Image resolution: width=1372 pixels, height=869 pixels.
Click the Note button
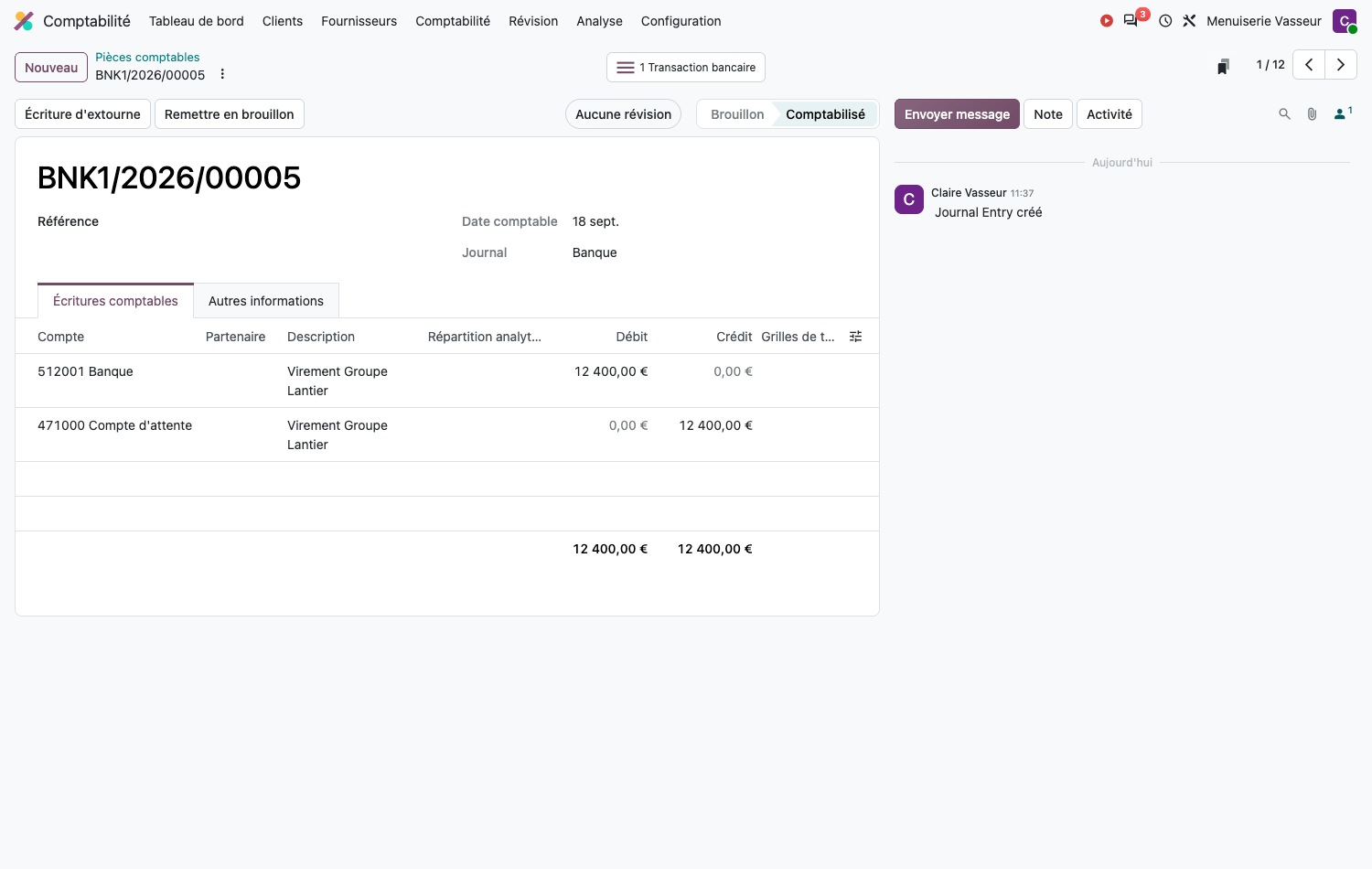pyautogui.click(x=1048, y=114)
